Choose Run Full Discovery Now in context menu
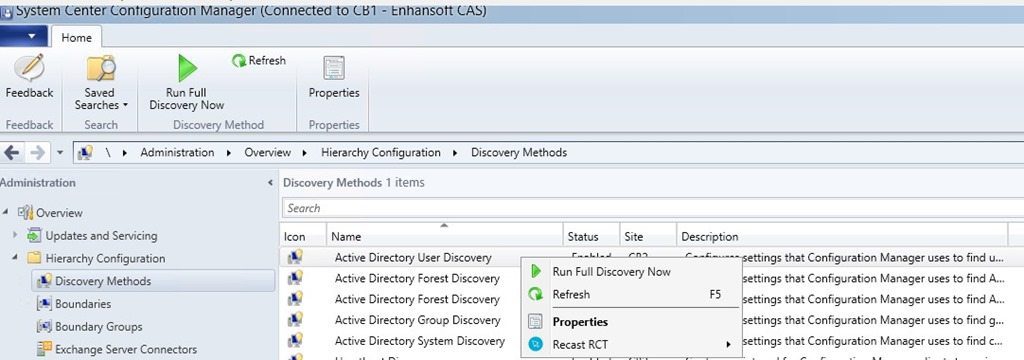1024x360 pixels. tap(632, 271)
